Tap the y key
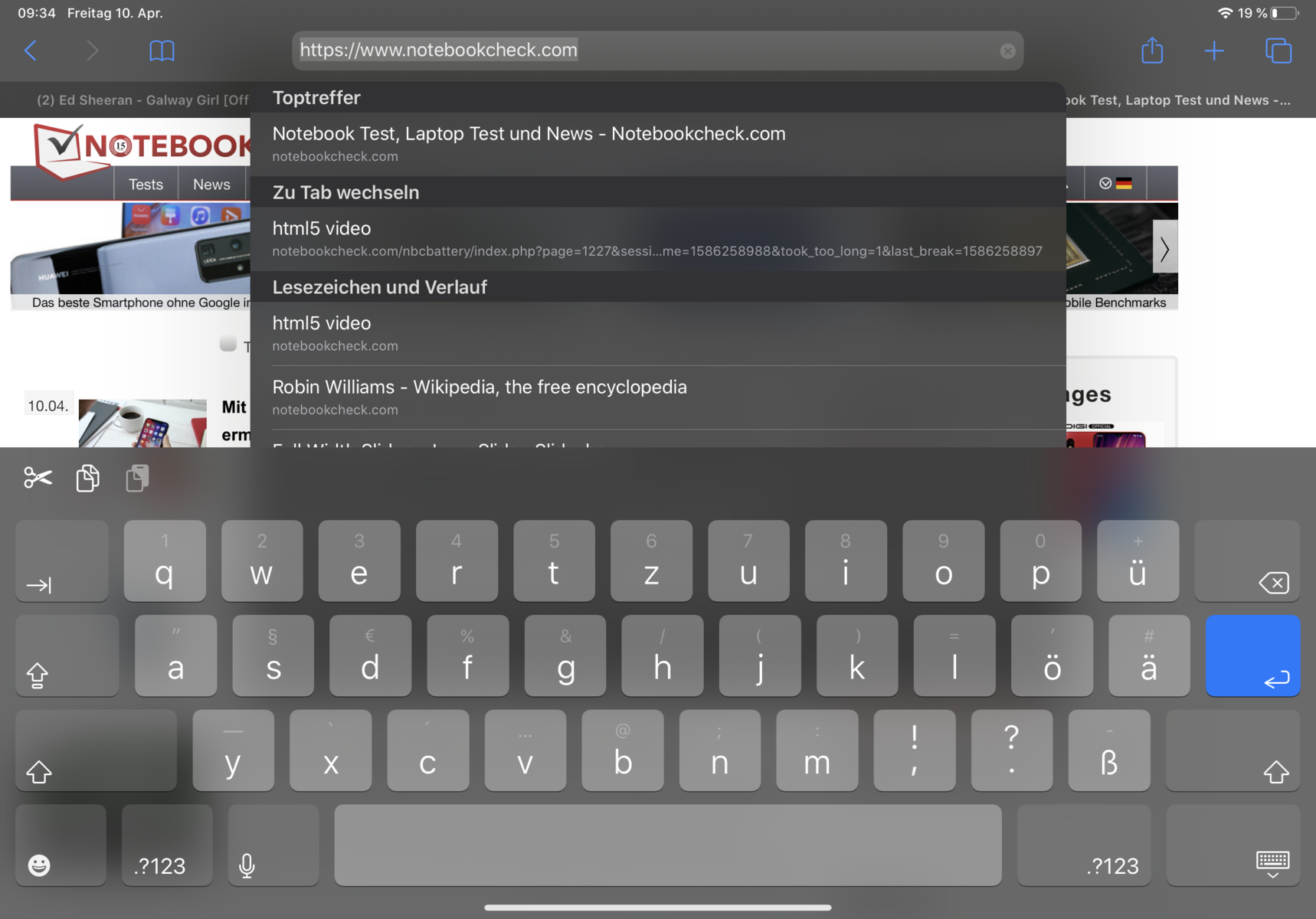The height and width of the screenshot is (919, 1316). pos(234,751)
